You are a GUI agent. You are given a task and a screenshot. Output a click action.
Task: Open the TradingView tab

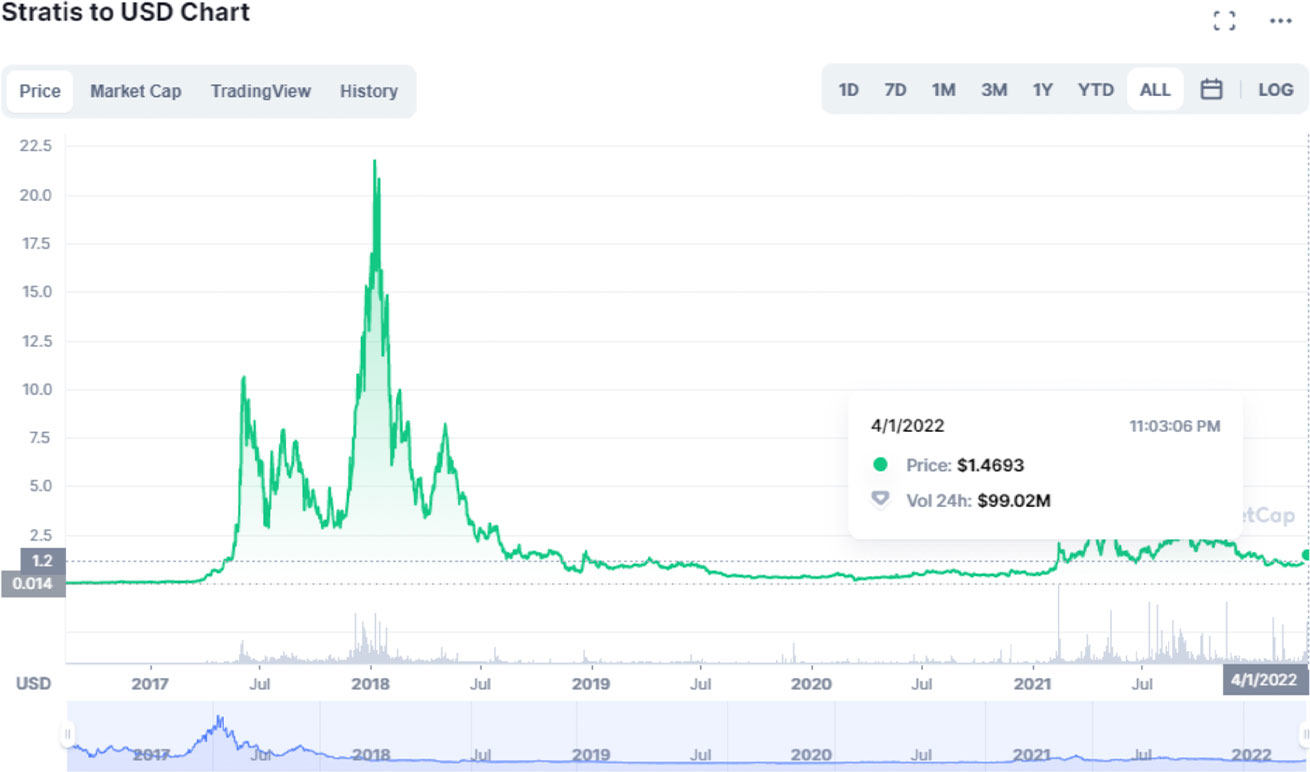click(x=260, y=91)
